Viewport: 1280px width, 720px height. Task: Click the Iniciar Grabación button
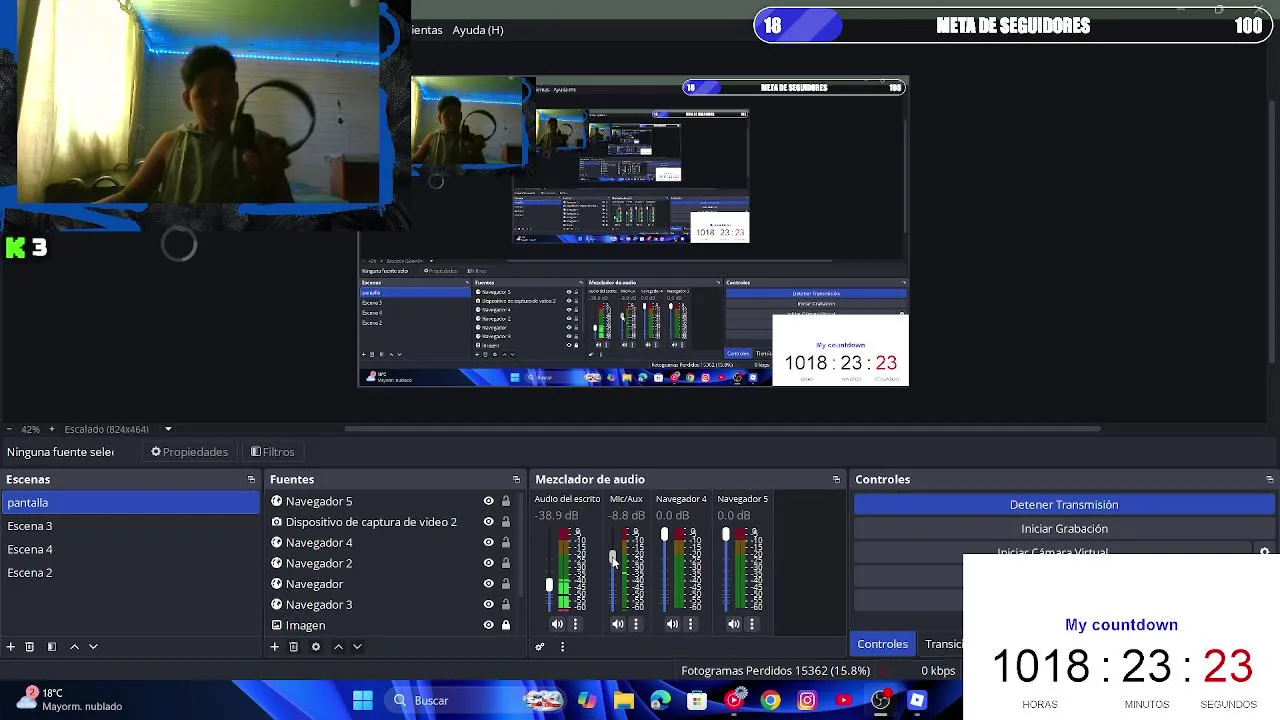click(x=1064, y=529)
